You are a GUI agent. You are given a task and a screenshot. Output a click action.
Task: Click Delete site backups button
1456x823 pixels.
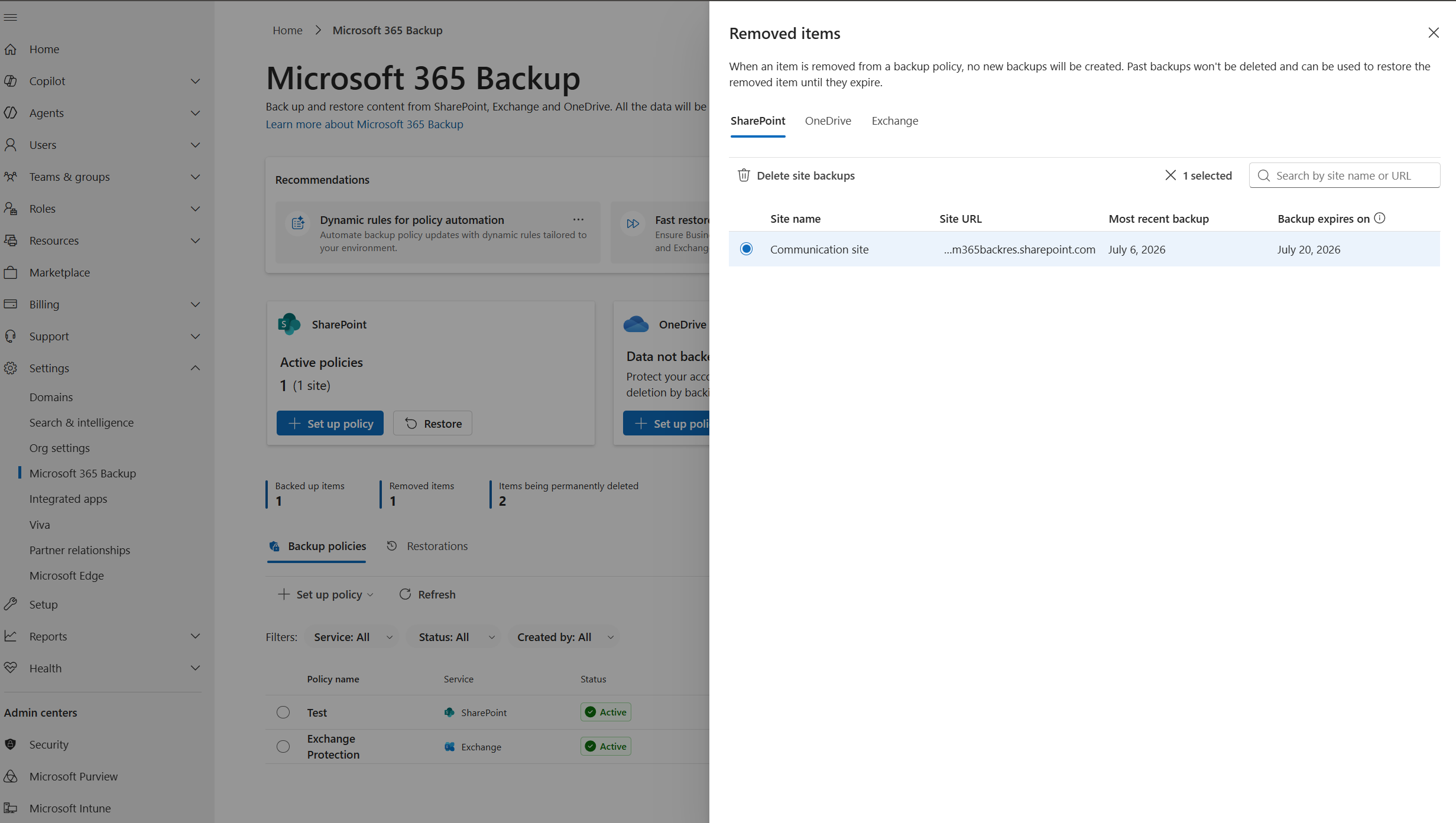796,175
